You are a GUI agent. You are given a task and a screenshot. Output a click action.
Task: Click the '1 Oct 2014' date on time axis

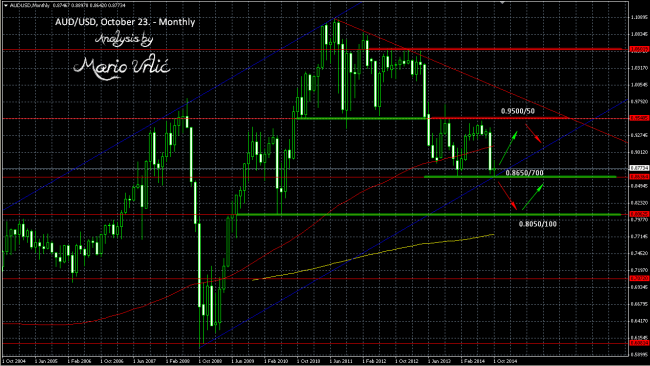[x=505, y=361]
